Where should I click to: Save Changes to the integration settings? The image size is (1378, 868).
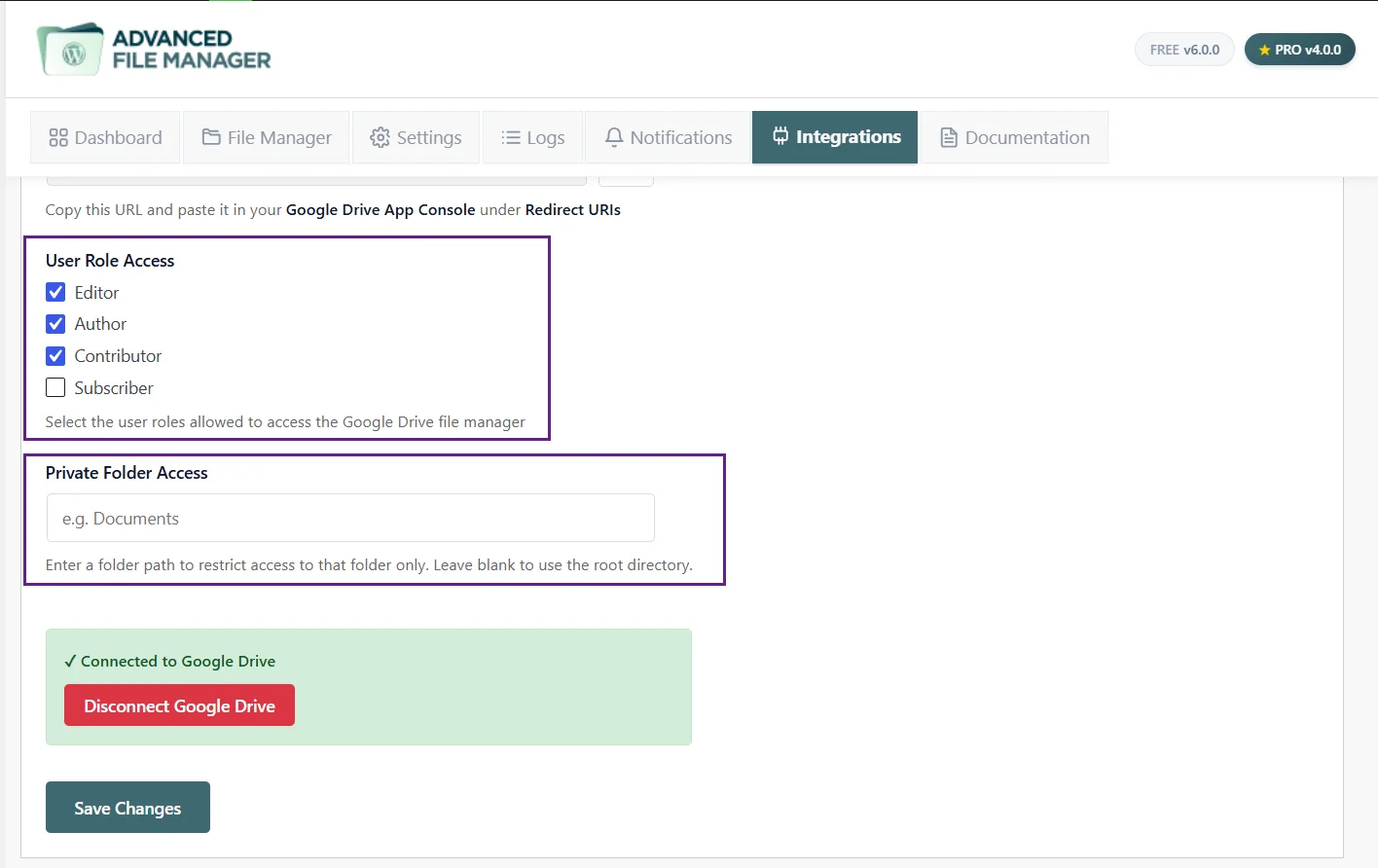127,808
